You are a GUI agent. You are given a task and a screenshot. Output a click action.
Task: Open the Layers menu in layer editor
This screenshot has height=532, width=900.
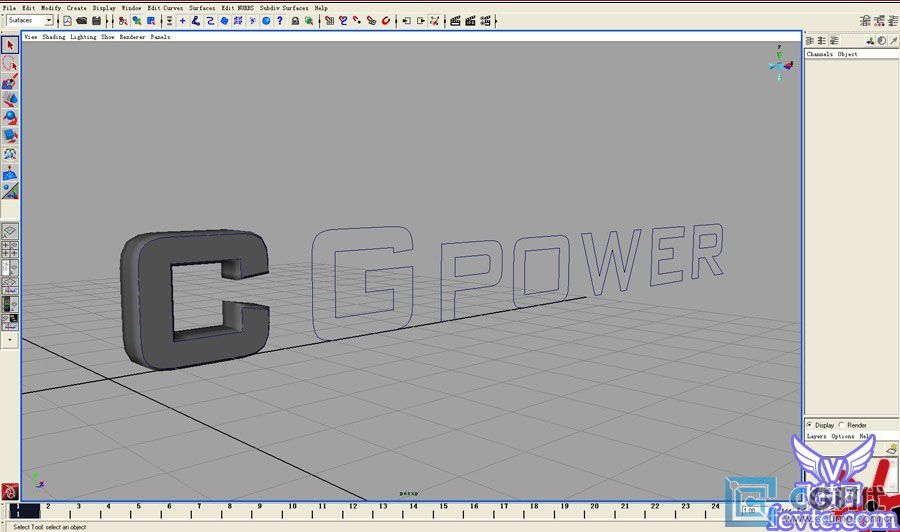tap(816, 436)
